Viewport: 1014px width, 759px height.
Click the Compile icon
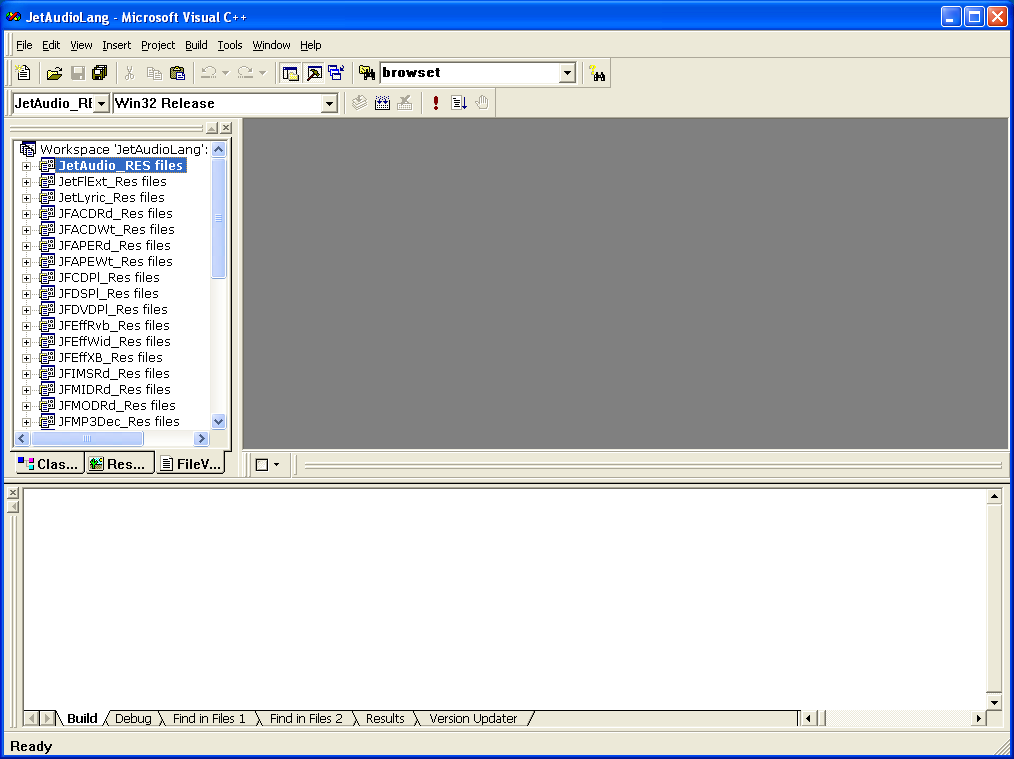[360, 103]
